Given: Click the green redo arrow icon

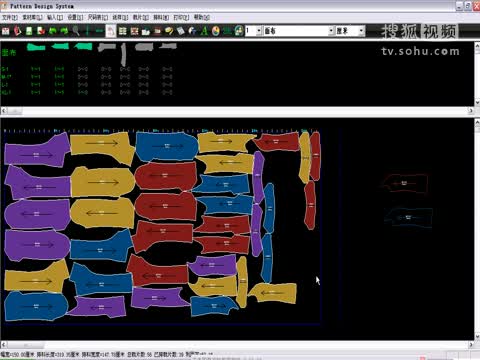Looking at the screenshot, I should coord(64,31).
